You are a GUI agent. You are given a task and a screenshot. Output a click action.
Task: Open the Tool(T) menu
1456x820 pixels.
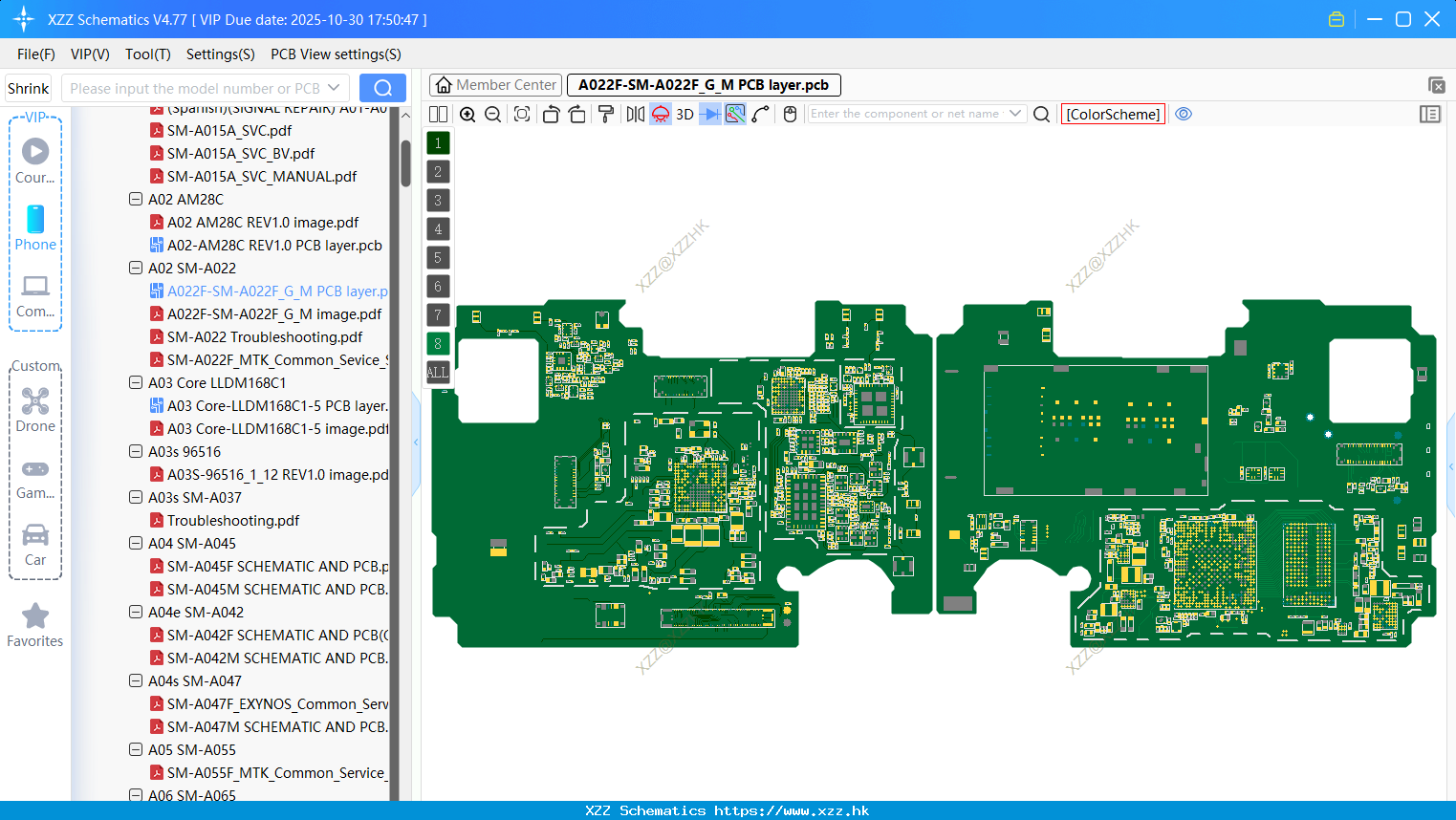(x=148, y=54)
